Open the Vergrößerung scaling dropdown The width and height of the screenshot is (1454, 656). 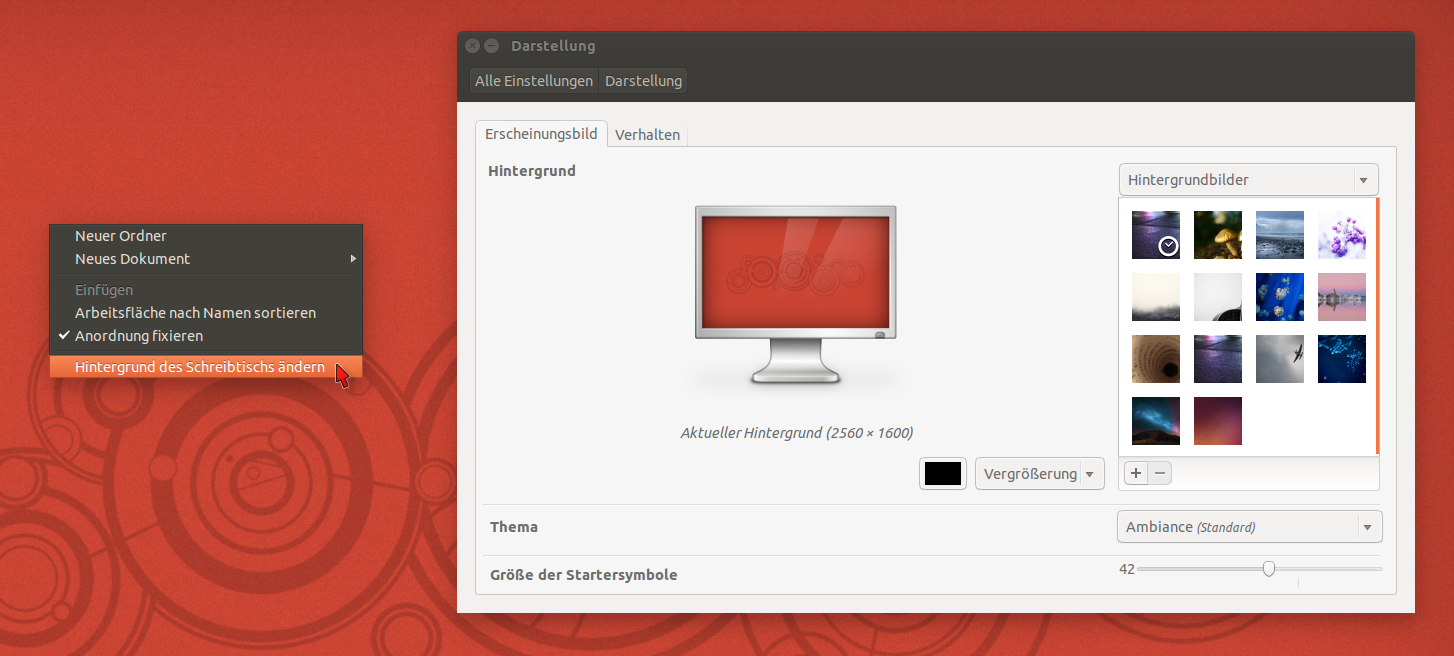(x=1039, y=474)
